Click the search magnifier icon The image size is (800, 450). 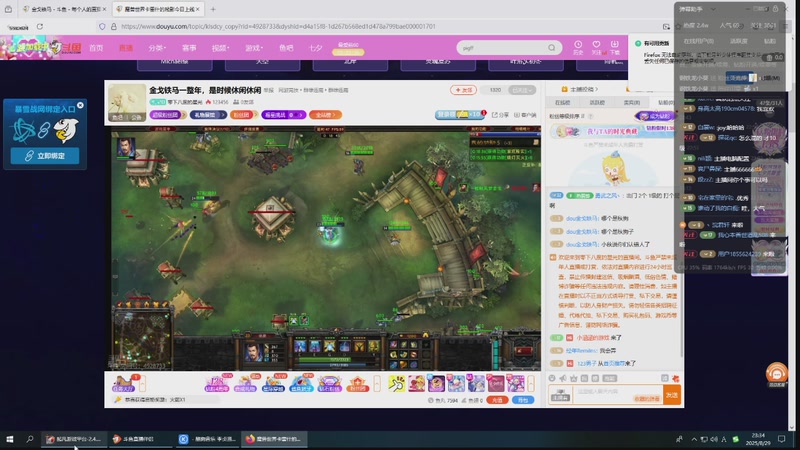552,47
